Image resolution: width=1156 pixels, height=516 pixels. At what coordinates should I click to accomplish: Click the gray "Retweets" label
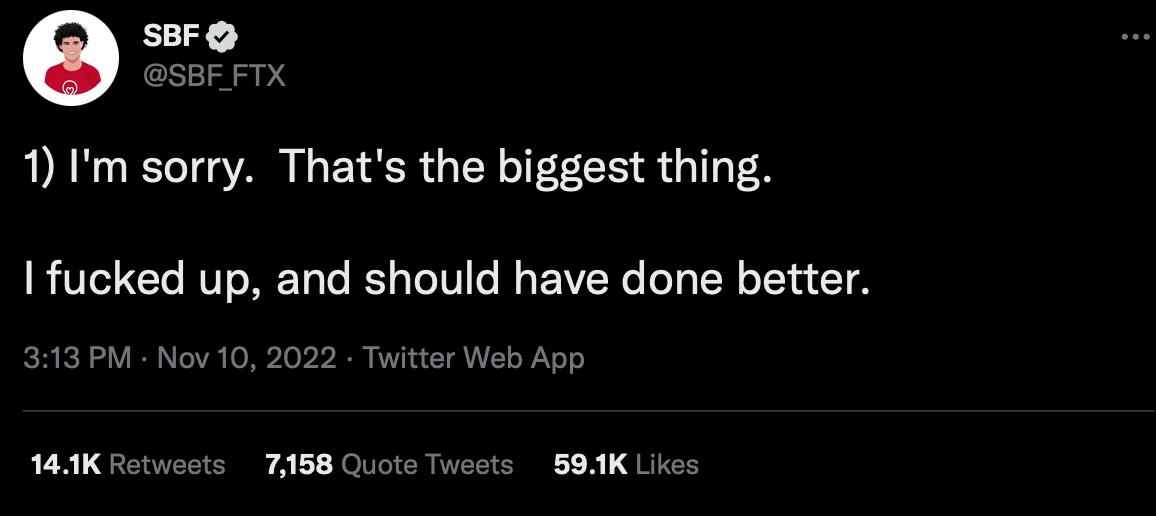pos(166,464)
